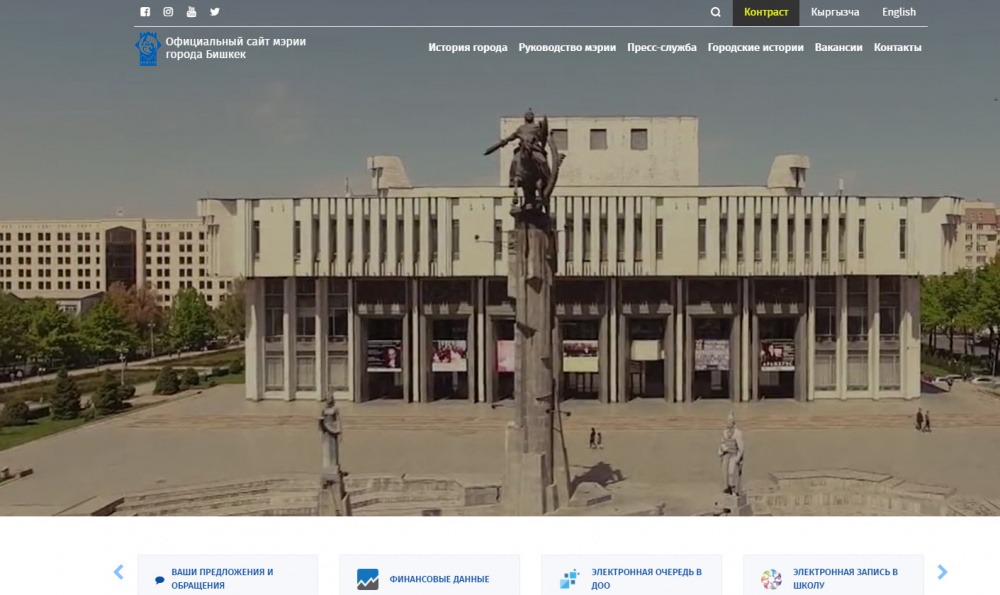Click the Bishkek city emblem logo
1000x595 pixels.
tap(148, 48)
